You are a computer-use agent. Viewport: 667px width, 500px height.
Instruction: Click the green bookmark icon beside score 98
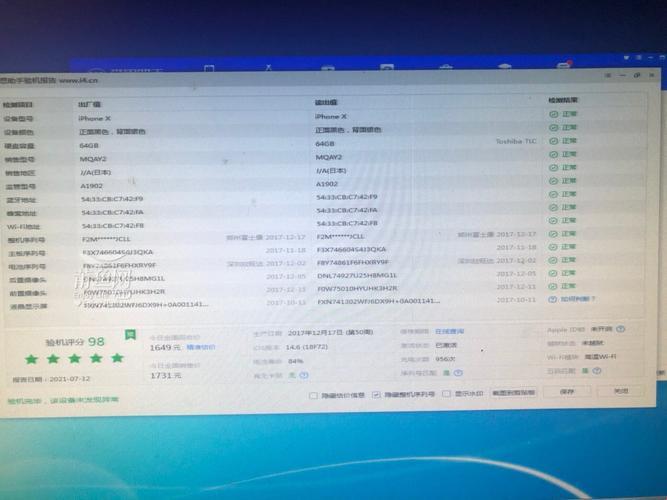click(x=130, y=335)
